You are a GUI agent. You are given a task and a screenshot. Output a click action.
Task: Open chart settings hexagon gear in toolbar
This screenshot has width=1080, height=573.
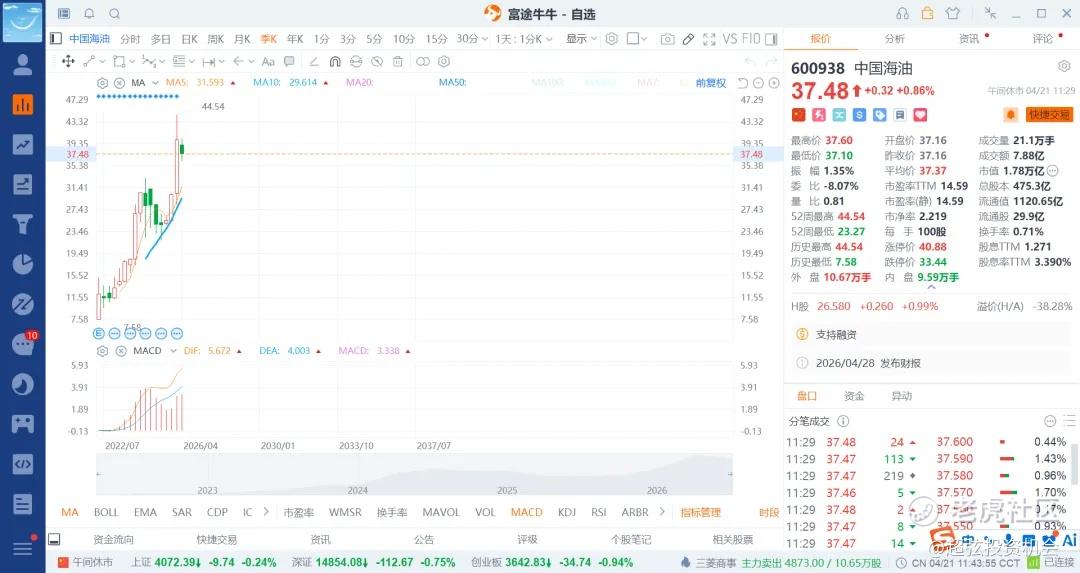pyautogui.click(x=611, y=39)
